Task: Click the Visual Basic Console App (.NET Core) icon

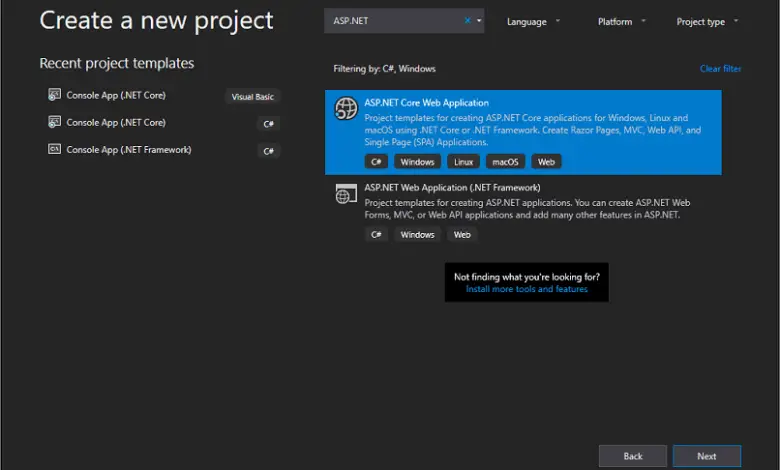Action: [54, 95]
